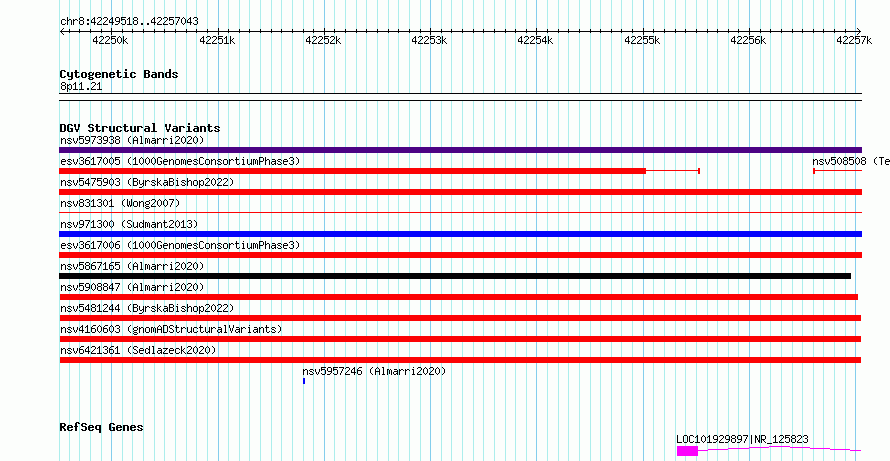Click the nsv5481244 (ByrskaBishop2022) red bar

coord(460,318)
